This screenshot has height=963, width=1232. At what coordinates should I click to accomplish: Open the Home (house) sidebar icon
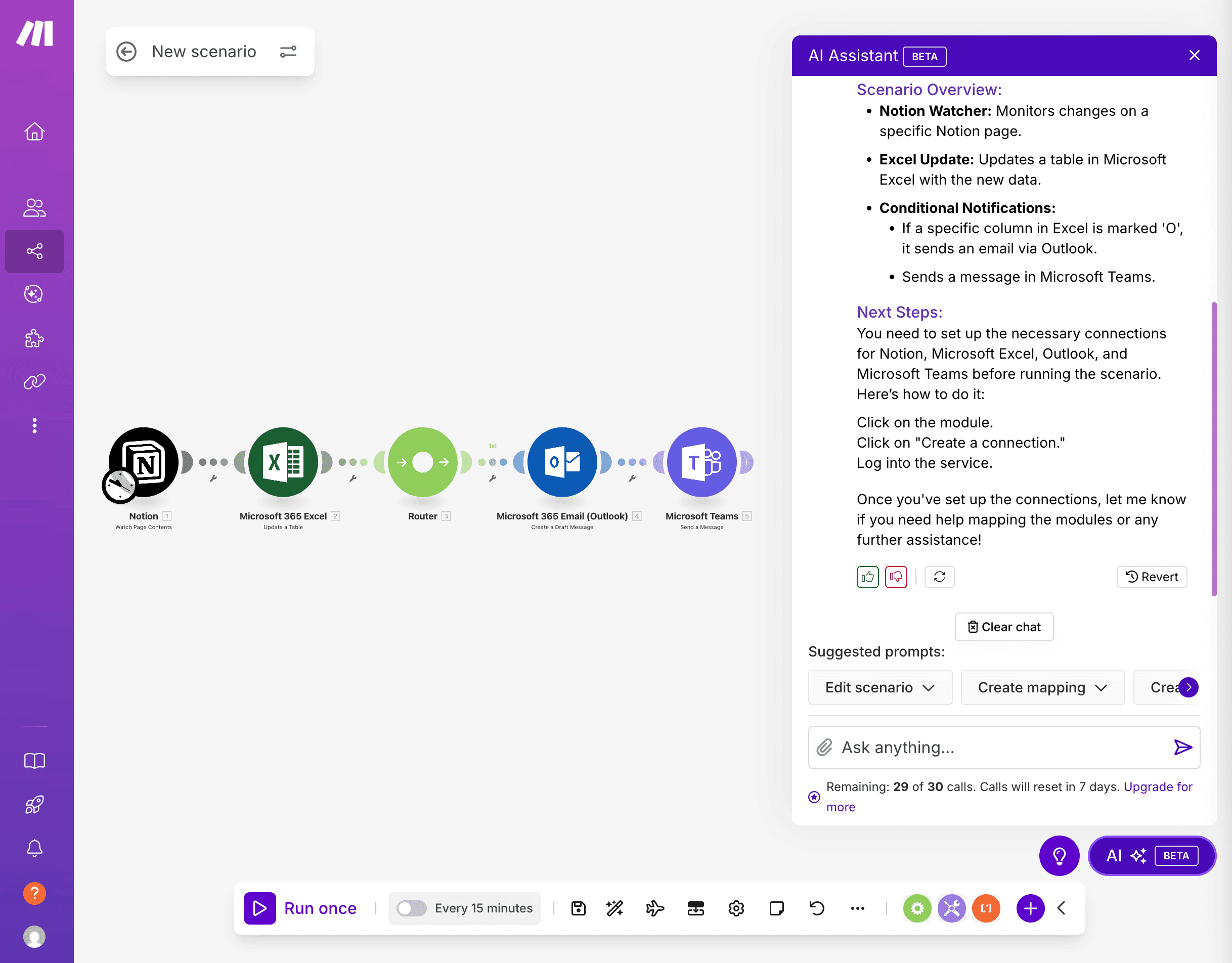click(34, 132)
